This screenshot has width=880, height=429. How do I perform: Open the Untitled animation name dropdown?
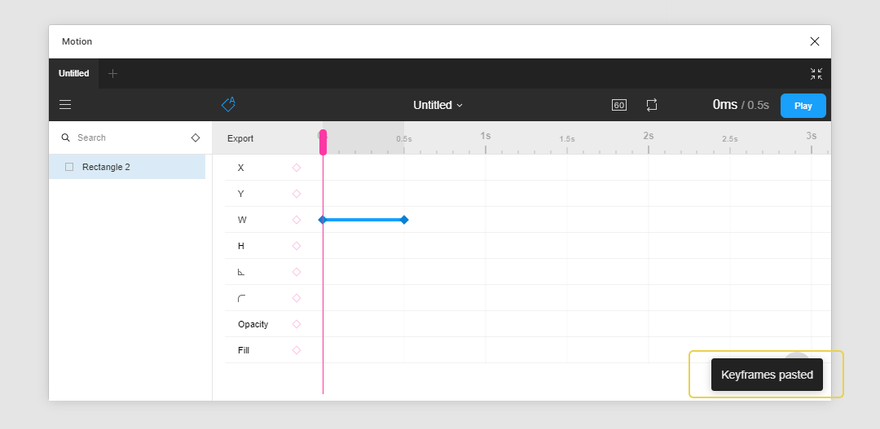pos(438,105)
